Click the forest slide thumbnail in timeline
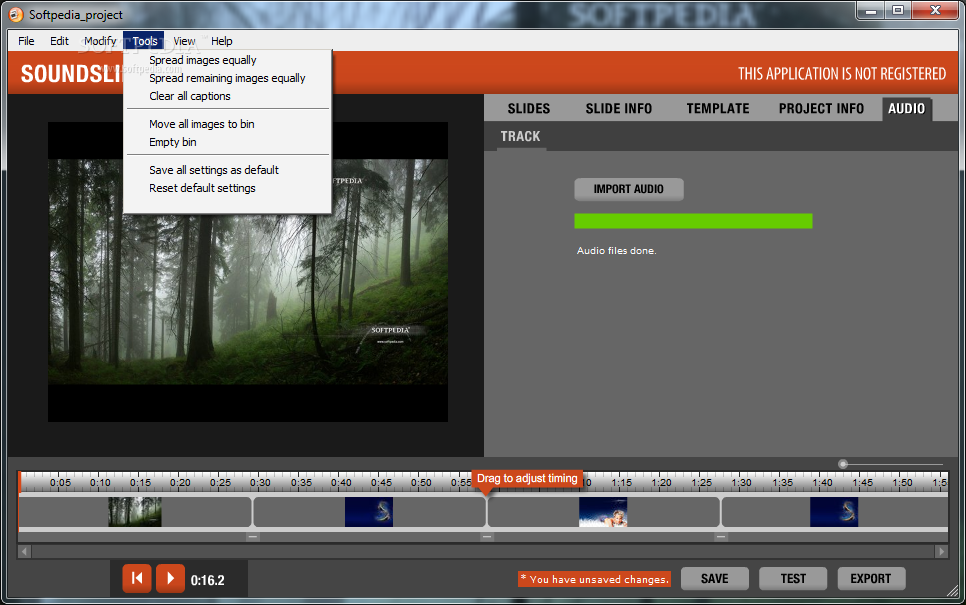 point(135,512)
